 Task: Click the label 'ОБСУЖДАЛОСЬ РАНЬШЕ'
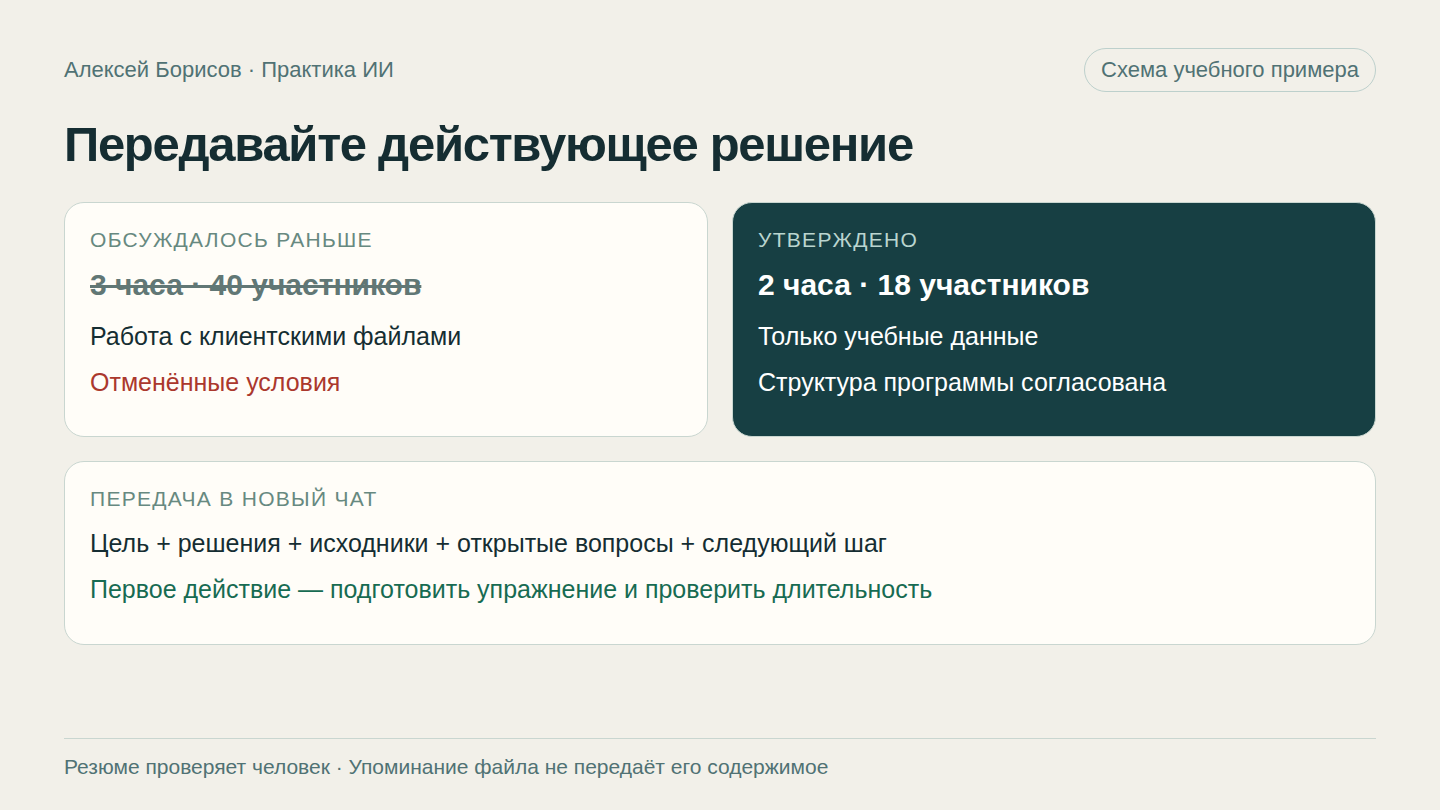point(231,240)
